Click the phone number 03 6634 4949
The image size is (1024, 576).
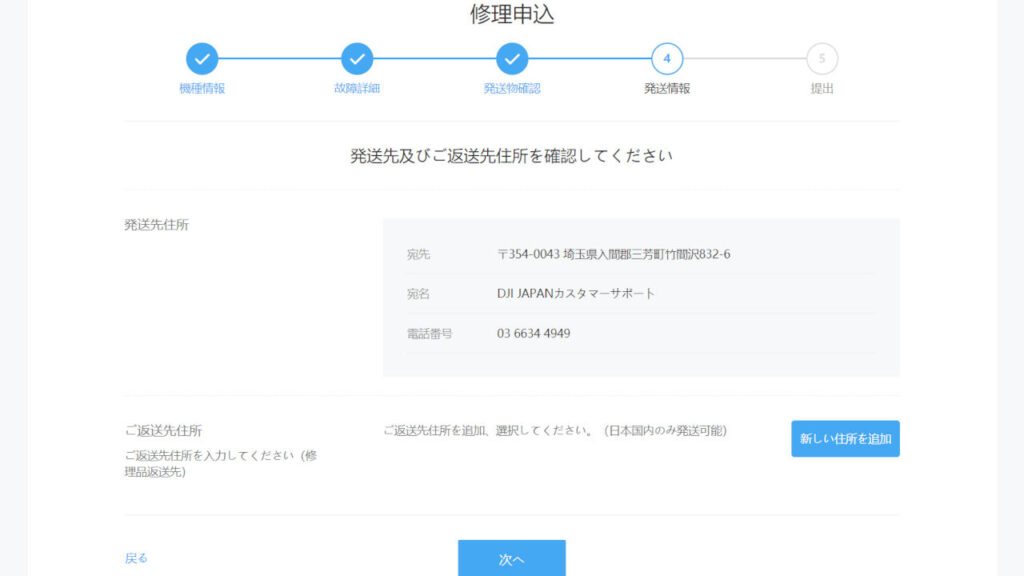(534, 333)
